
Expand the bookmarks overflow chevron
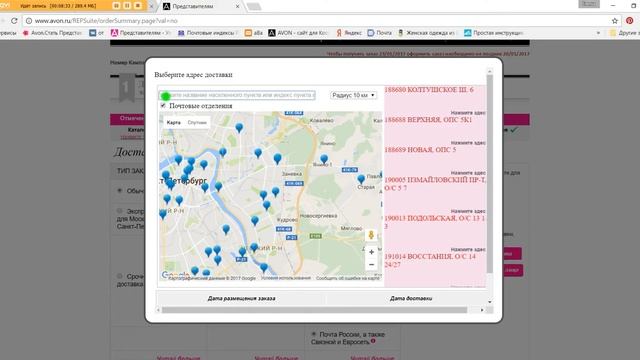tap(598, 33)
